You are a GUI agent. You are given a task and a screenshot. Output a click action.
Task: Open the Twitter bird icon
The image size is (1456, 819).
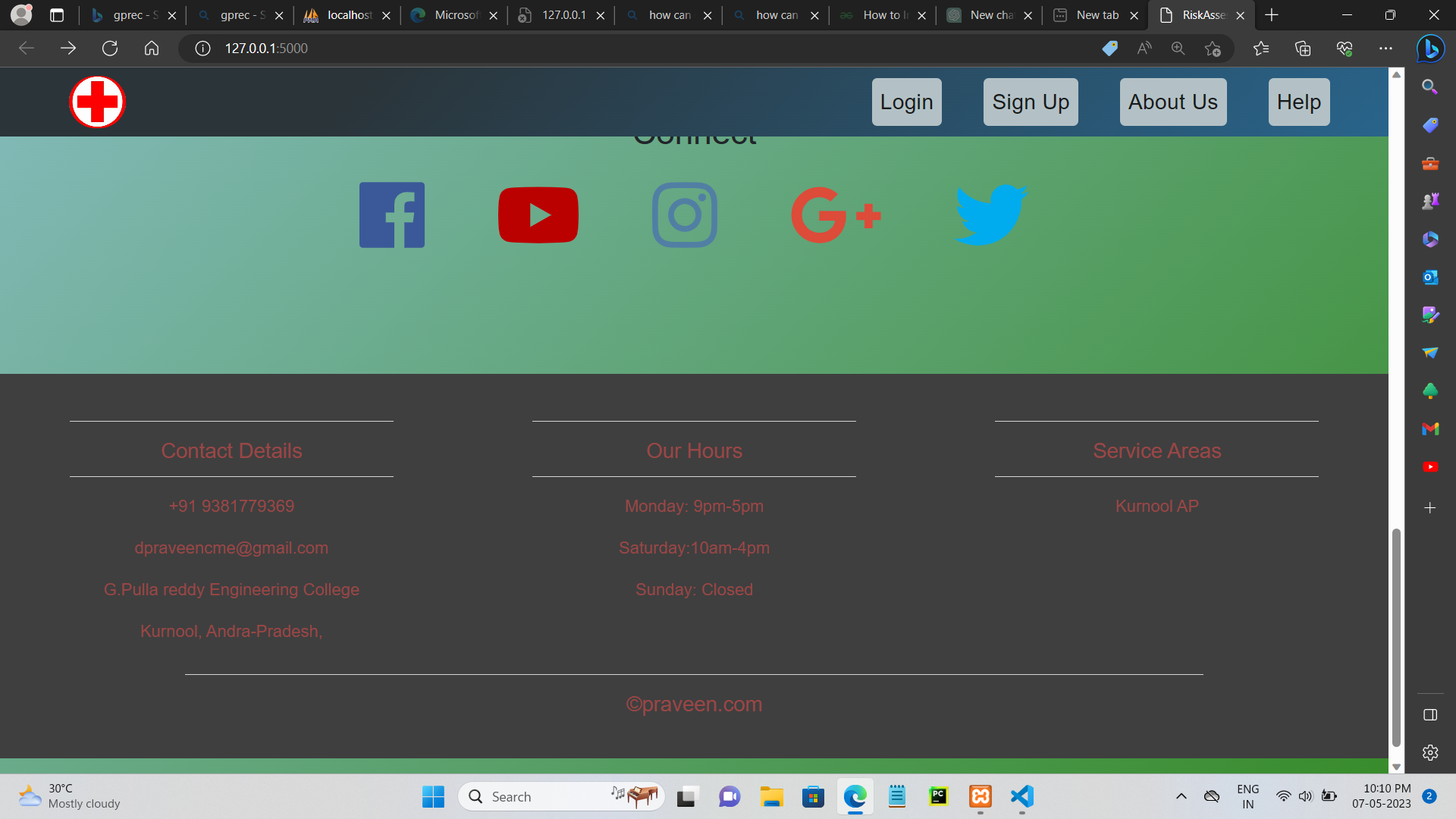991,215
